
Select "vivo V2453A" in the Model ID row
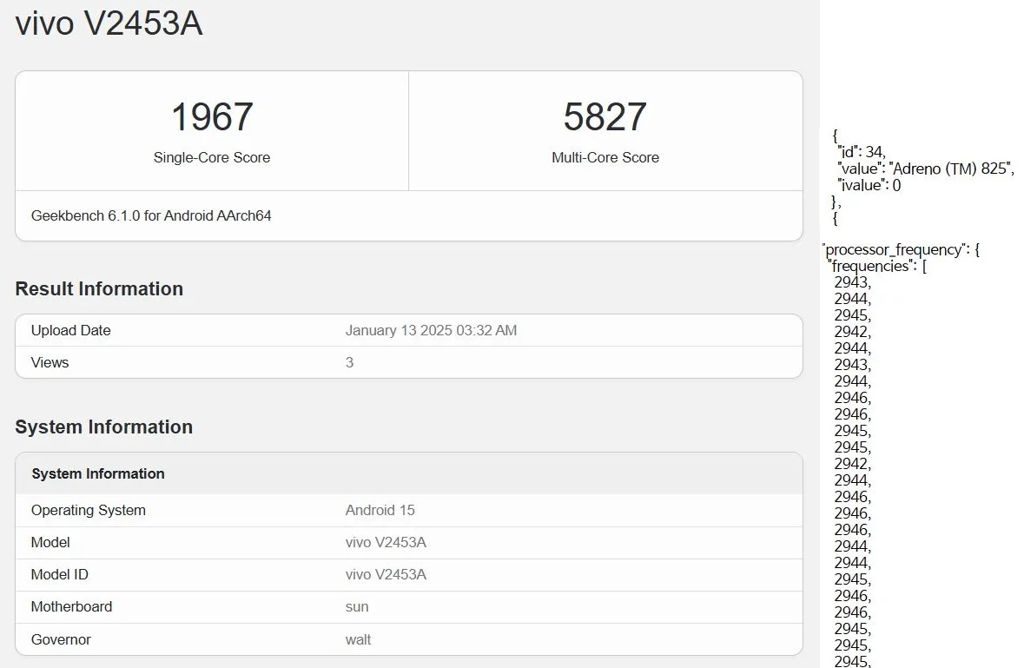point(386,575)
